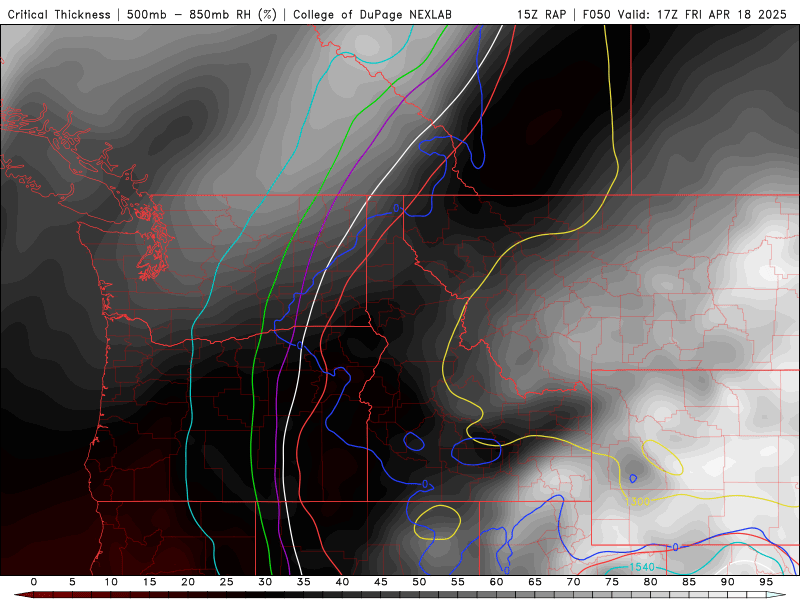The height and width of the screenshot is (600, 800).
Task: Click the '50' value on the colorbar scale
Action: click(x=419, y=582)
